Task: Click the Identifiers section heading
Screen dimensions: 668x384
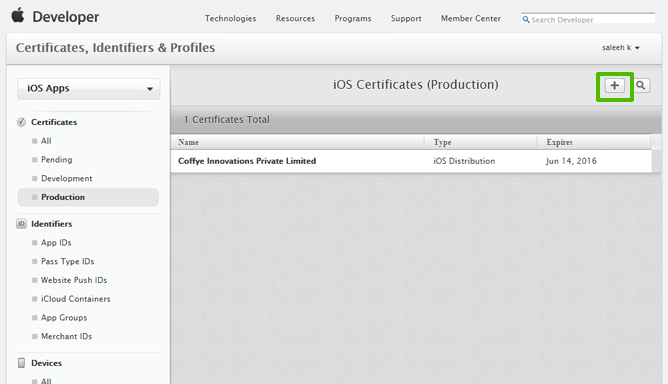Action: pyautogui.click(x=52, y=224)
